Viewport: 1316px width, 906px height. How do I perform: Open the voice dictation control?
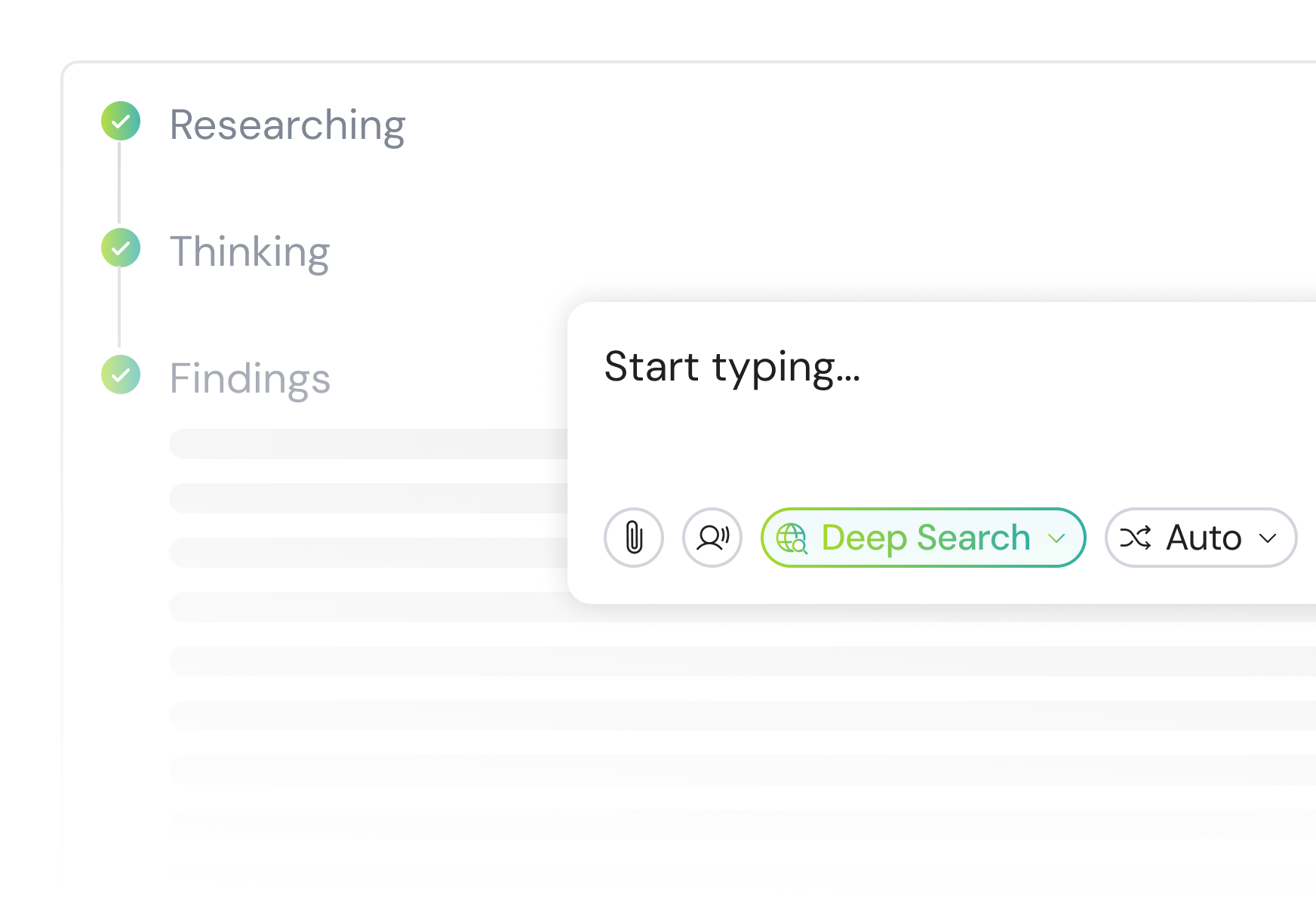click(712, 538)
